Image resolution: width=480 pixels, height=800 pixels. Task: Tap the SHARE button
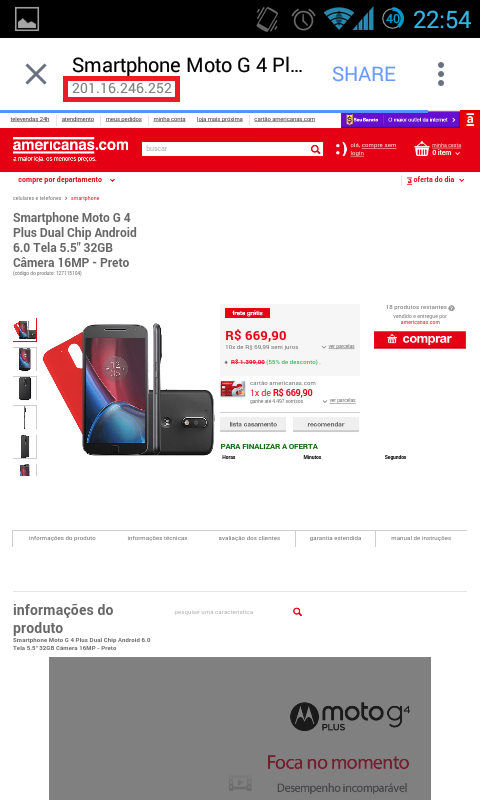364,74
